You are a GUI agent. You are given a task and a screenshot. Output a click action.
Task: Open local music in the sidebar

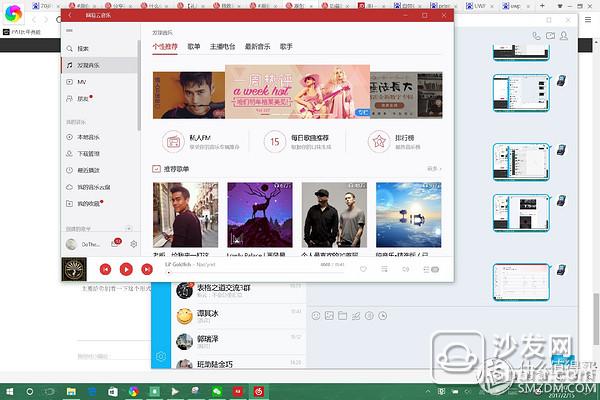[x=99, y=137]
